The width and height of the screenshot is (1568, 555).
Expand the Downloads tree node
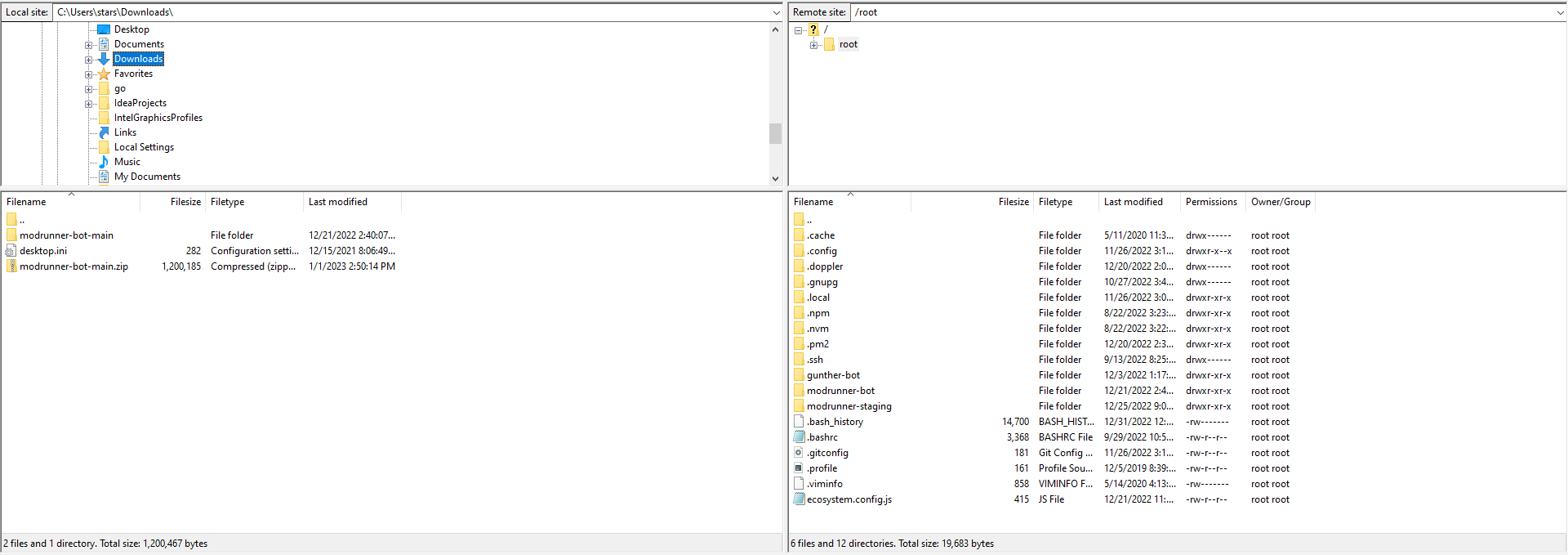(x=88, y=60)
